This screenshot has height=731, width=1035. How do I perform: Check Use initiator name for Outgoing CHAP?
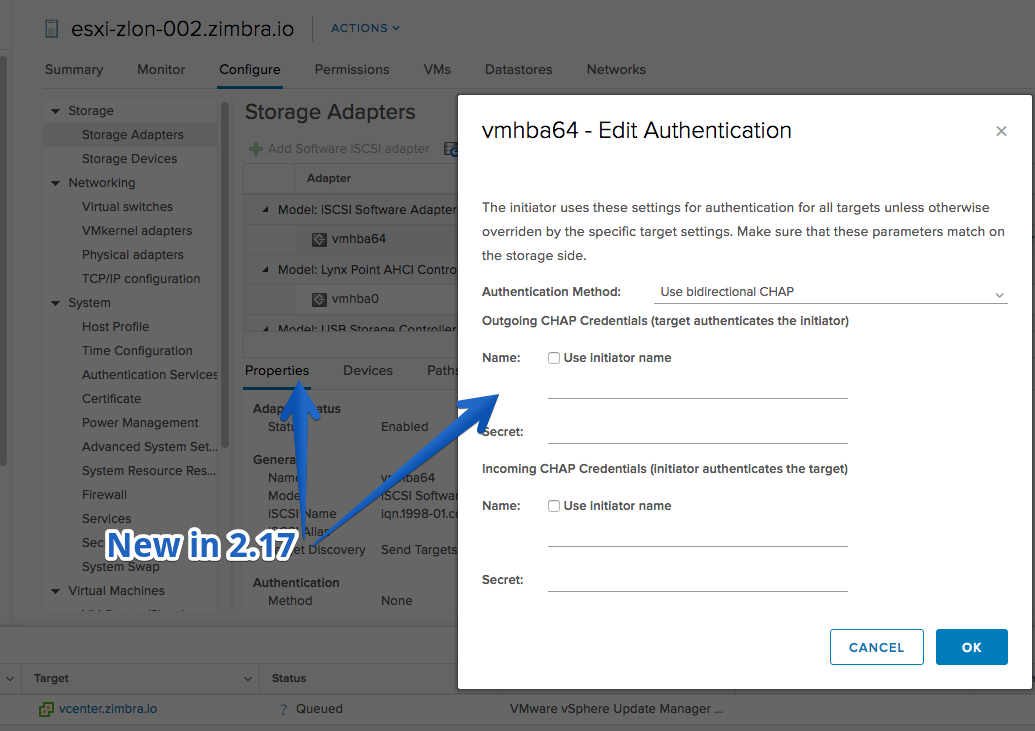[x=554, y=358]
